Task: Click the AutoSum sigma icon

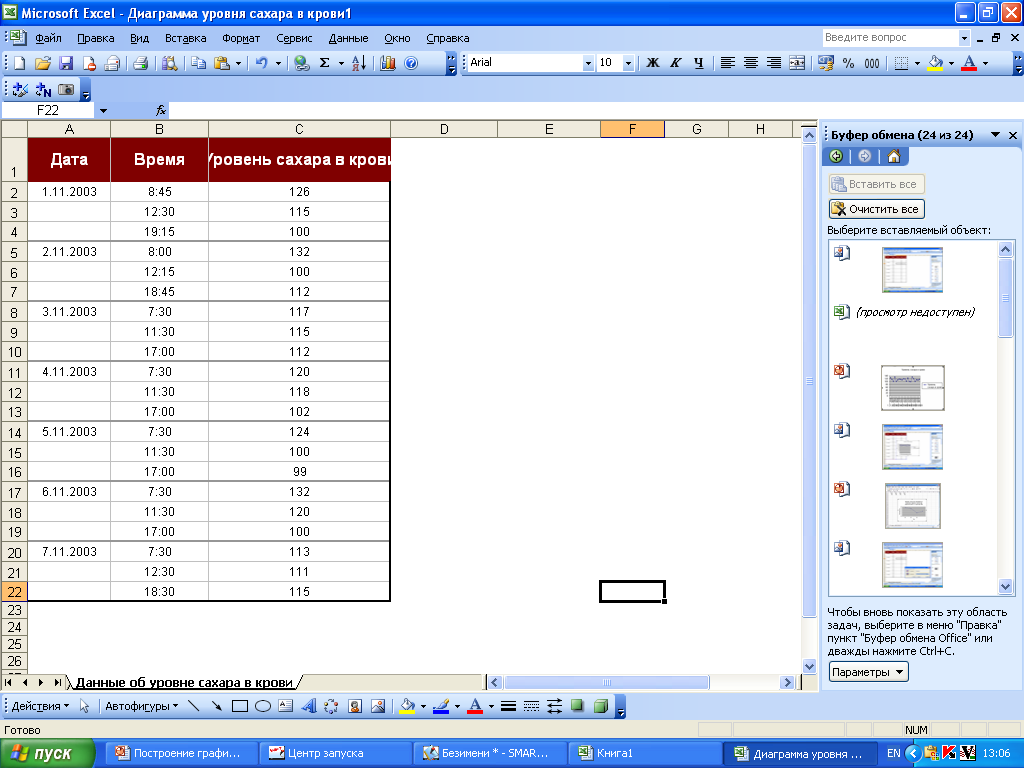Action: point(324,63)
